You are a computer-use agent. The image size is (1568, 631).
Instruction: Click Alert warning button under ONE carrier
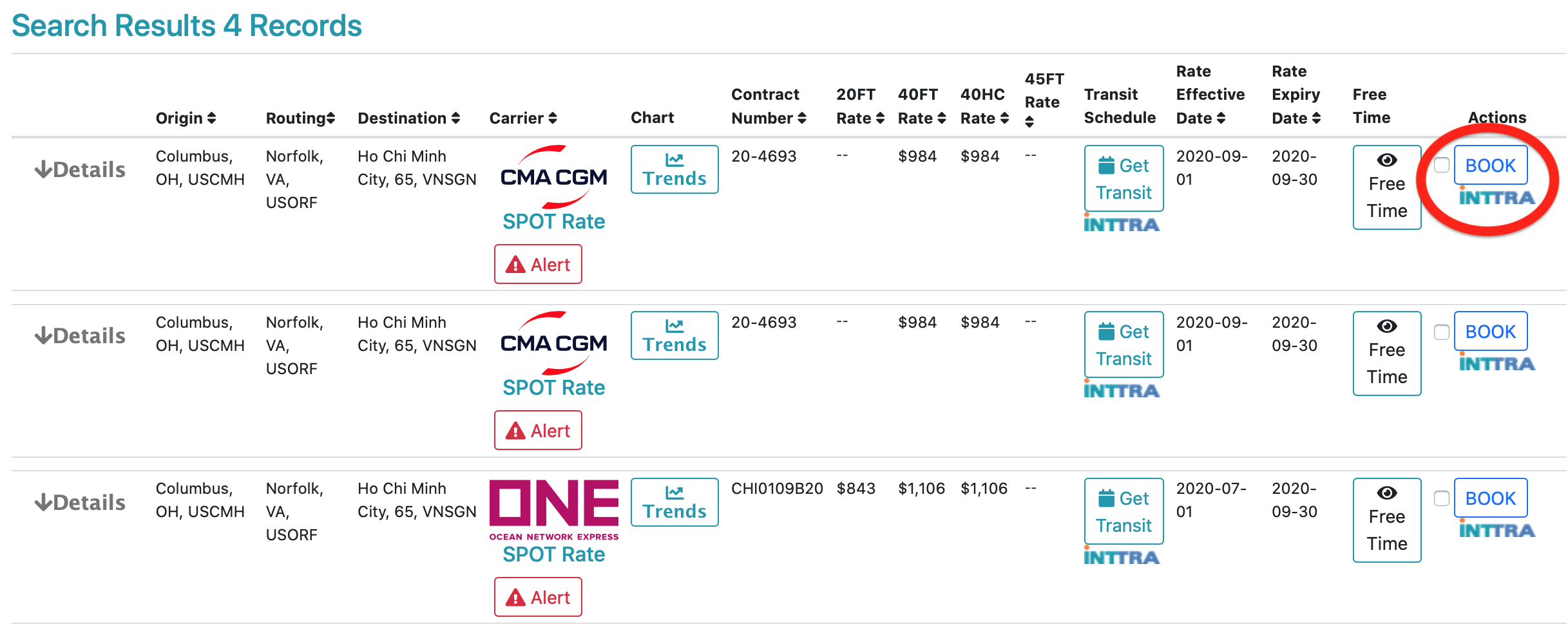pos(538,597)
